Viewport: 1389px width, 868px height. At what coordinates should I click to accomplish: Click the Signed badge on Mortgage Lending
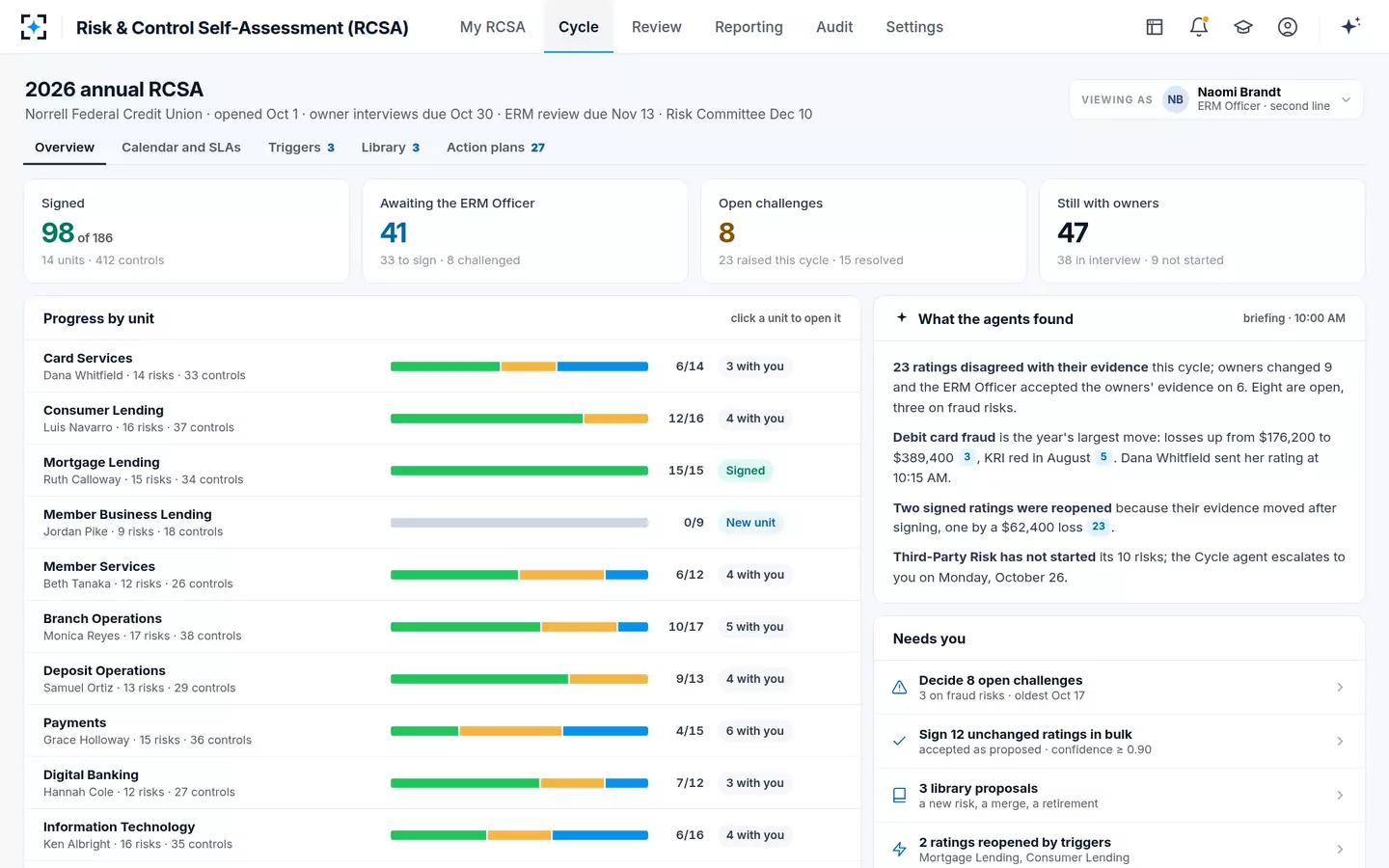746,471
